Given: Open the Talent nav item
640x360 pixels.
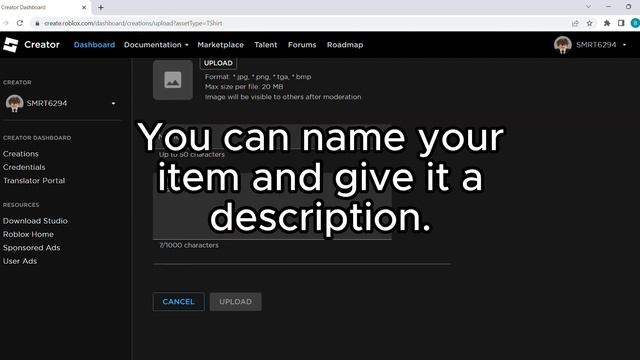Looking at the screenshot, I should 266,45.
